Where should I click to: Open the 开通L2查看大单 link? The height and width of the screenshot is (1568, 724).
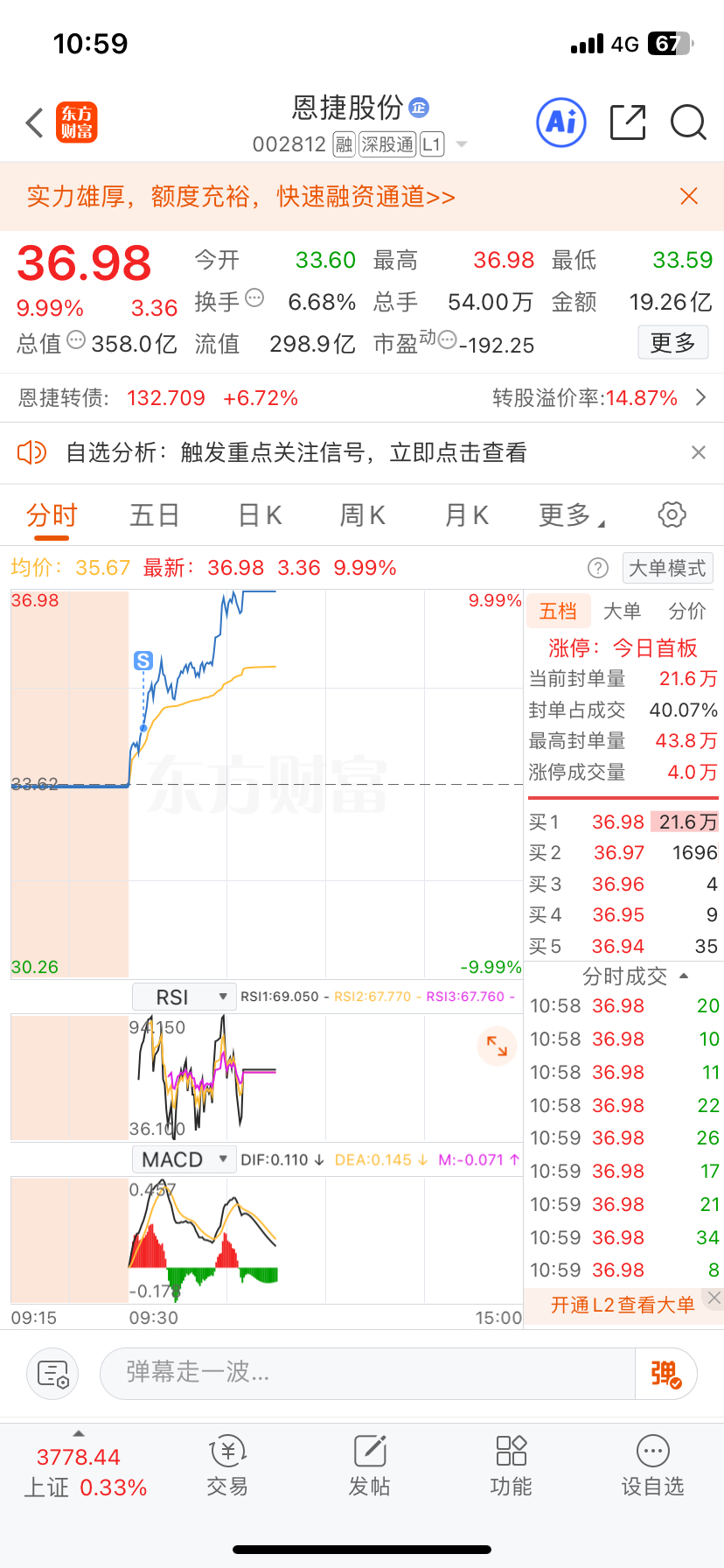pos(623,1305)
